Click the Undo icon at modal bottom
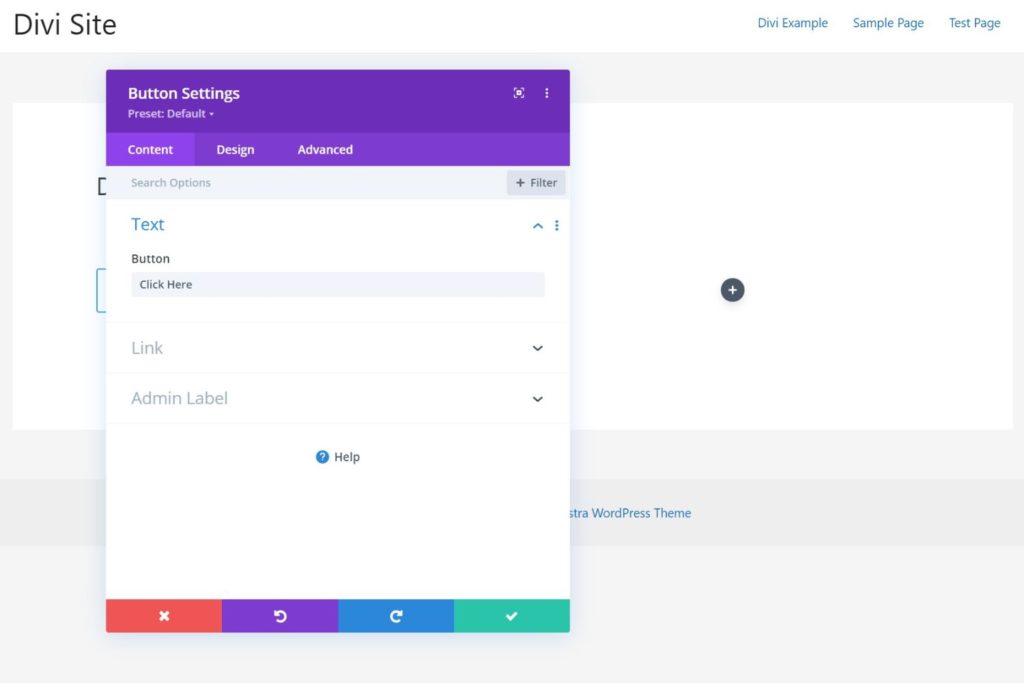Screen dimensions: 1024x683 click(281, 615)
